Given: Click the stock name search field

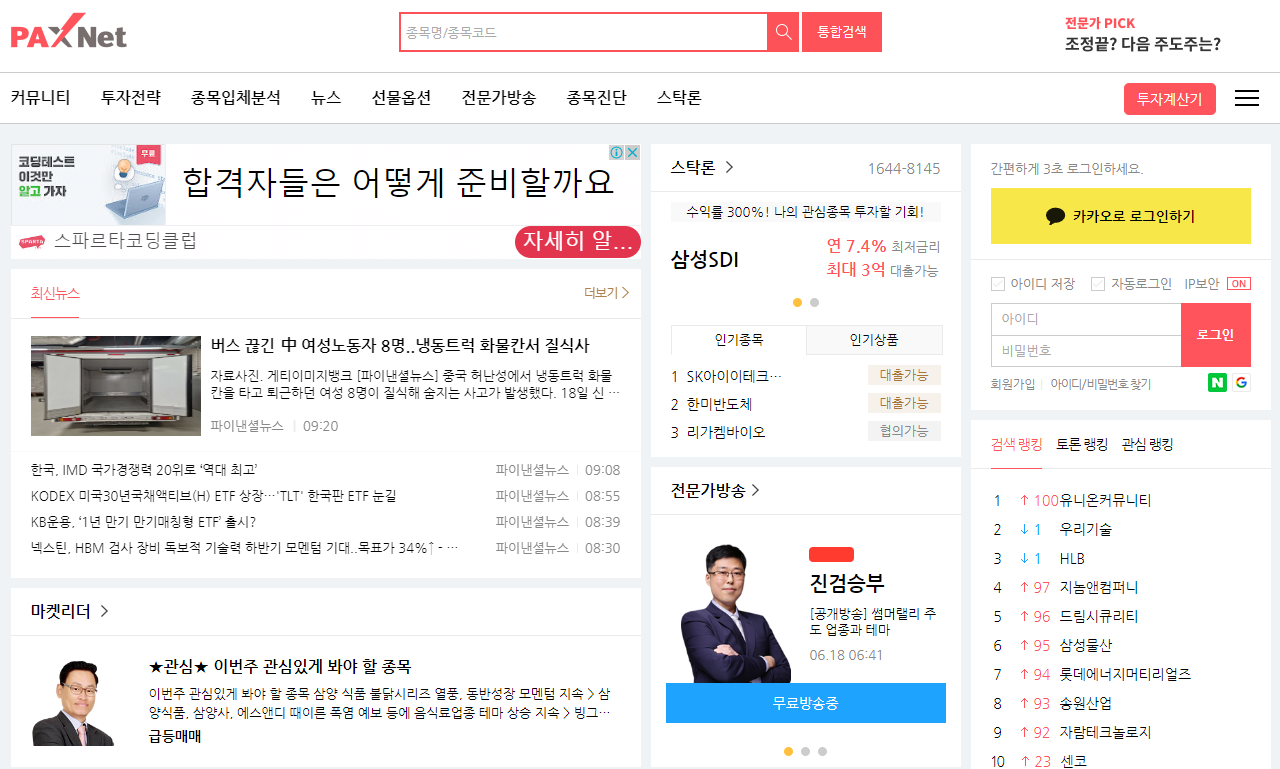Looking at the screenshot, I should pyautogui.click(x=584, y=32).
